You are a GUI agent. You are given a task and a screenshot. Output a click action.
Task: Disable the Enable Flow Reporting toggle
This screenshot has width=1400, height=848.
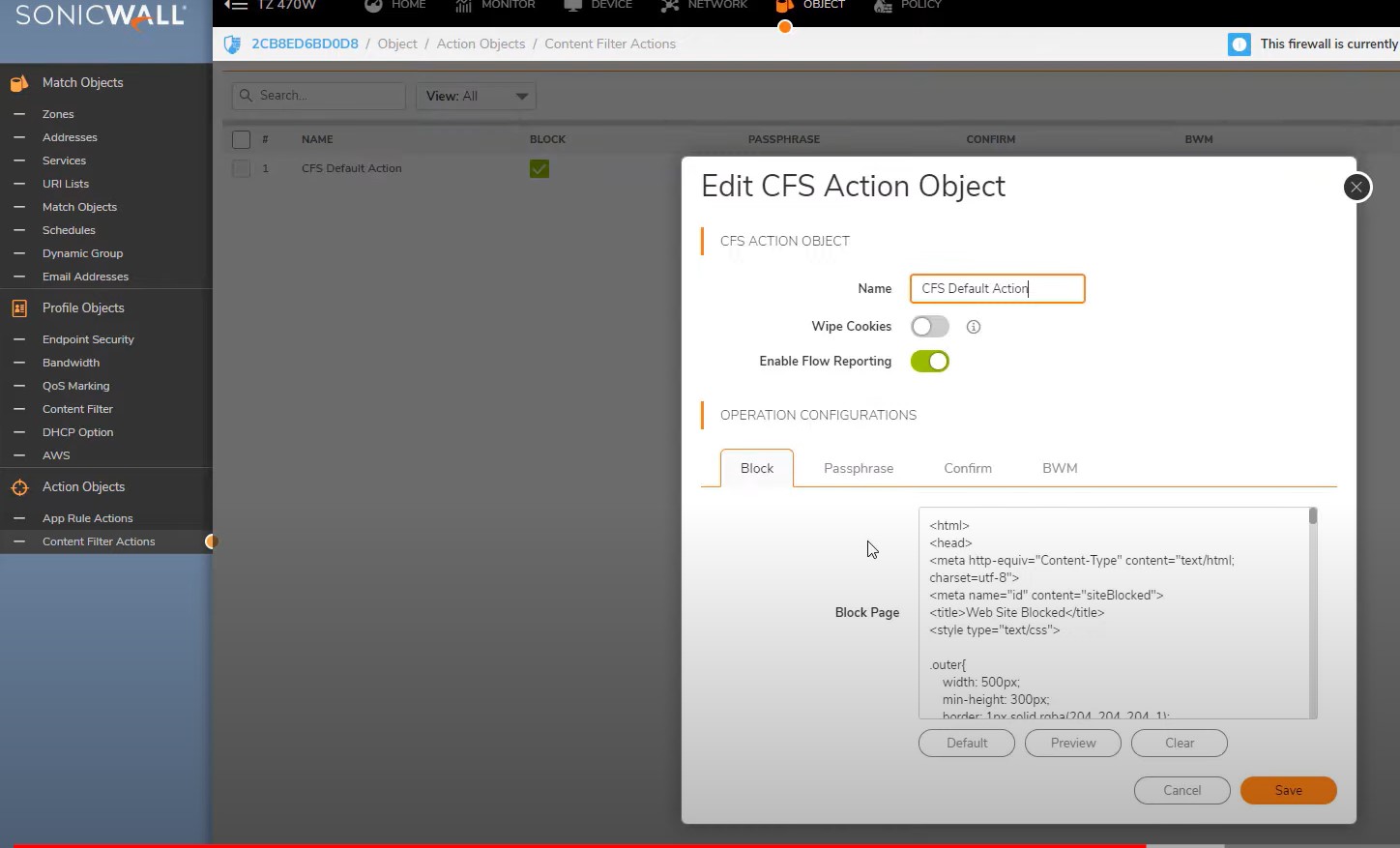tap(929, 362)
